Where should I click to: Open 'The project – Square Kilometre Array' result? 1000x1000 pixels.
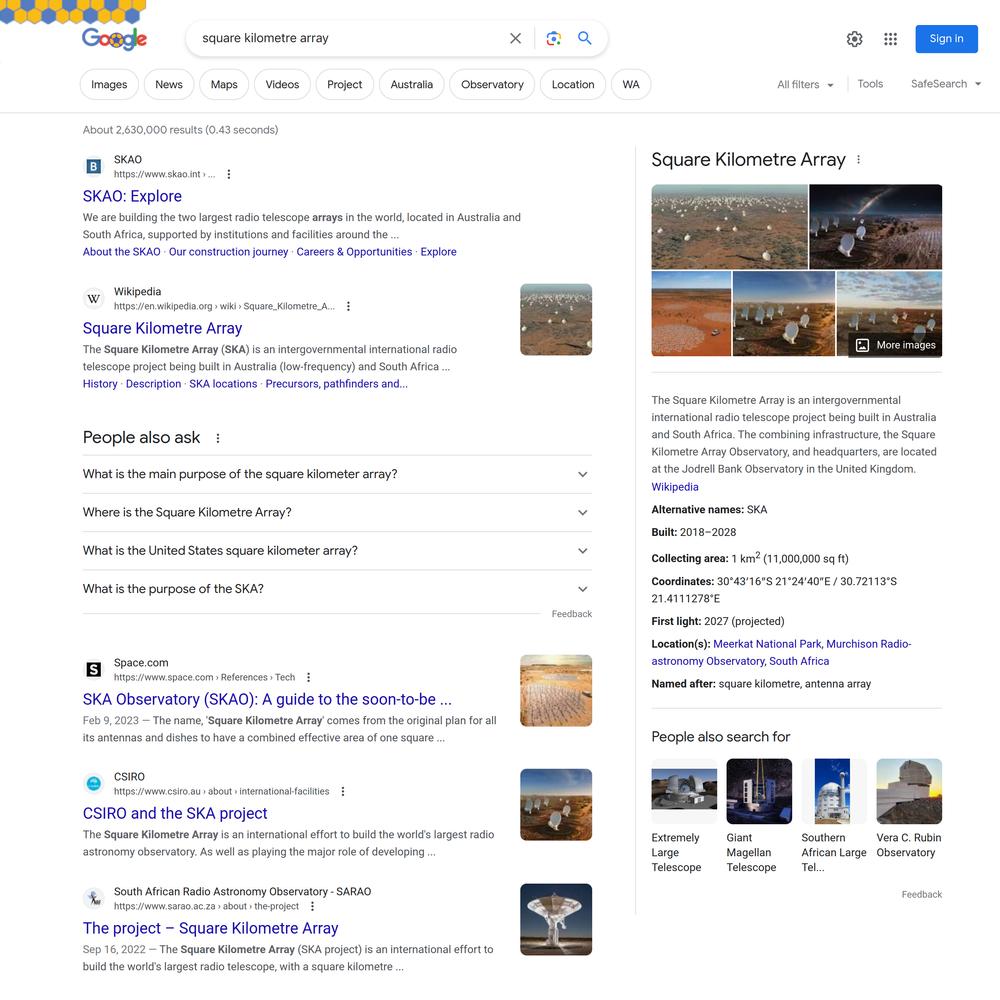[x=210, y=929]
